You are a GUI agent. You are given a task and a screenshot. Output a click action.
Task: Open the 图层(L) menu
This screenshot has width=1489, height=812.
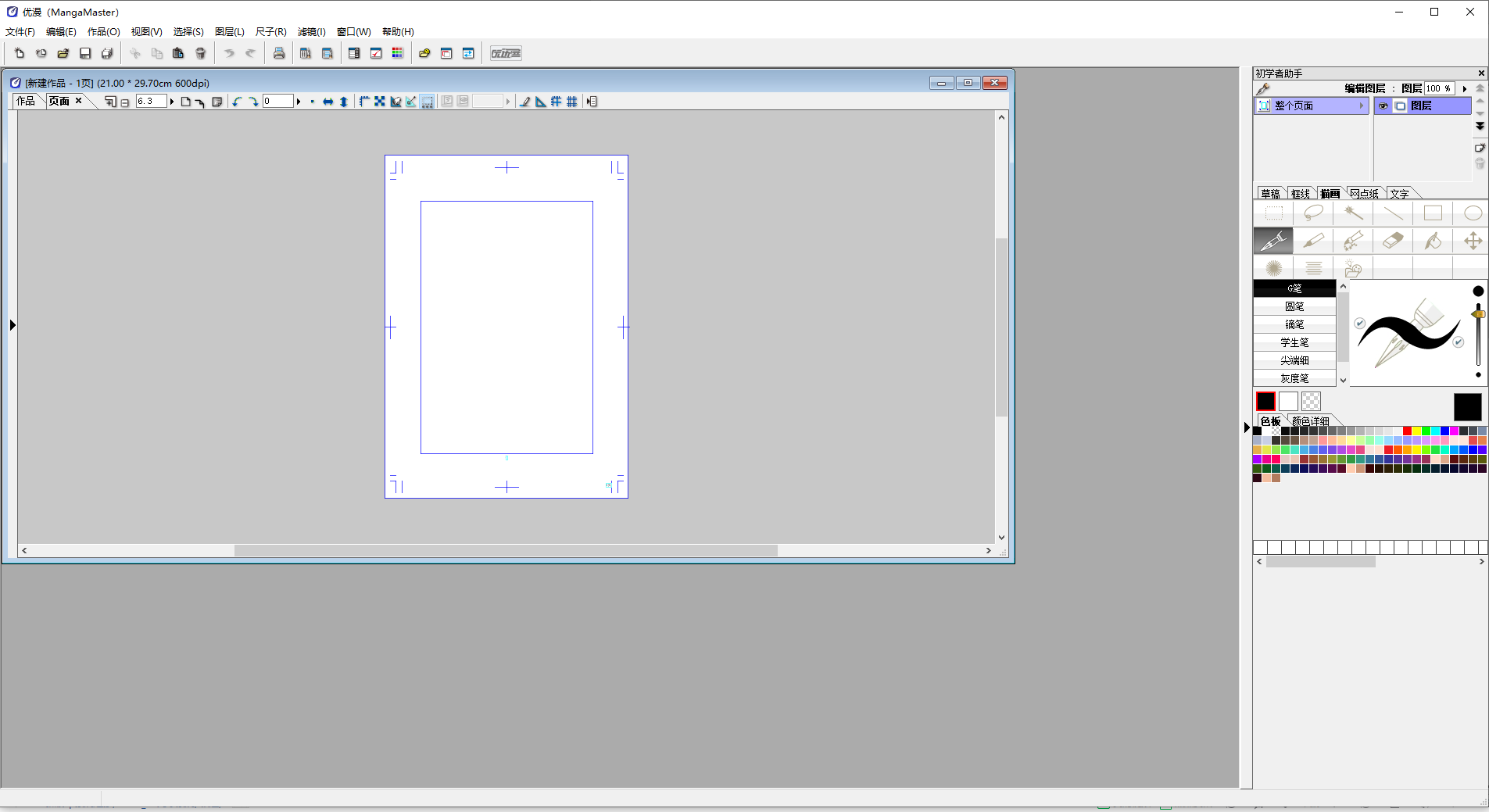tap(229, 32)
